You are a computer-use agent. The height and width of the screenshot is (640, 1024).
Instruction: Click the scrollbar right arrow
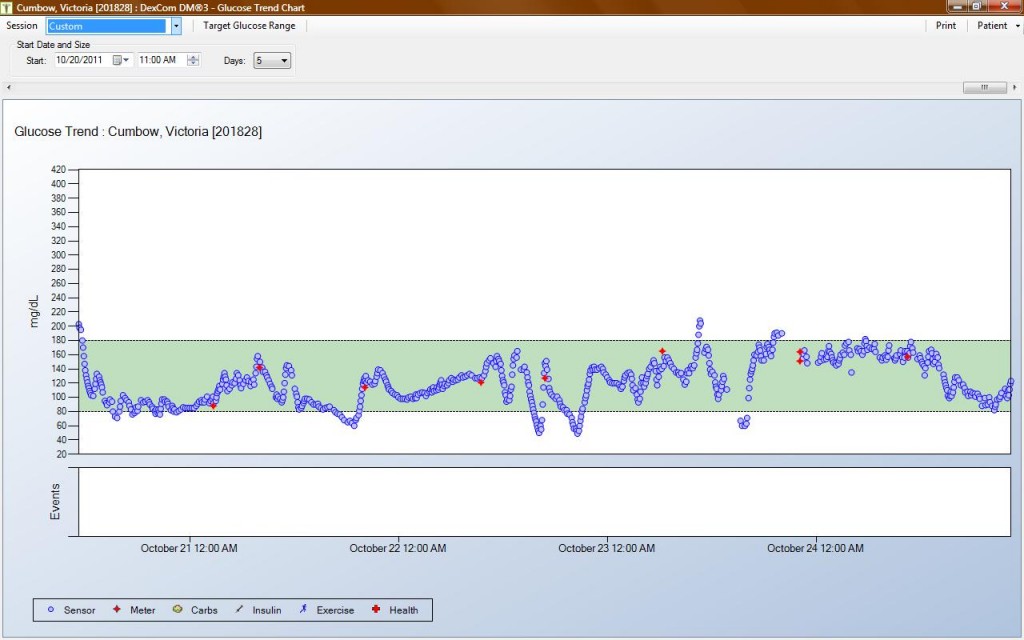click(x=1015, y=87)
